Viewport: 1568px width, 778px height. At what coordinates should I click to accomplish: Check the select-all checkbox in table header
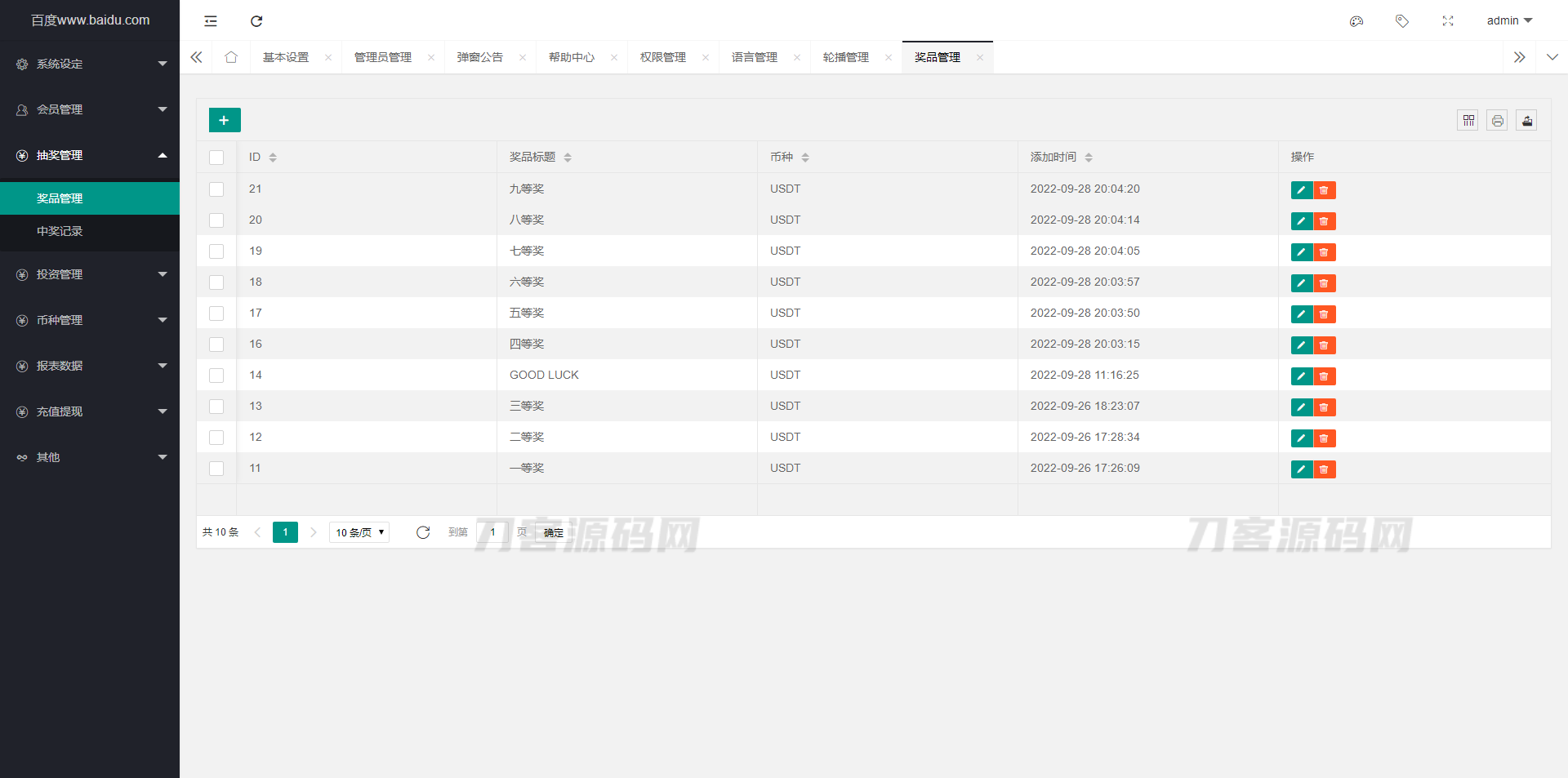tap(216, 158)
